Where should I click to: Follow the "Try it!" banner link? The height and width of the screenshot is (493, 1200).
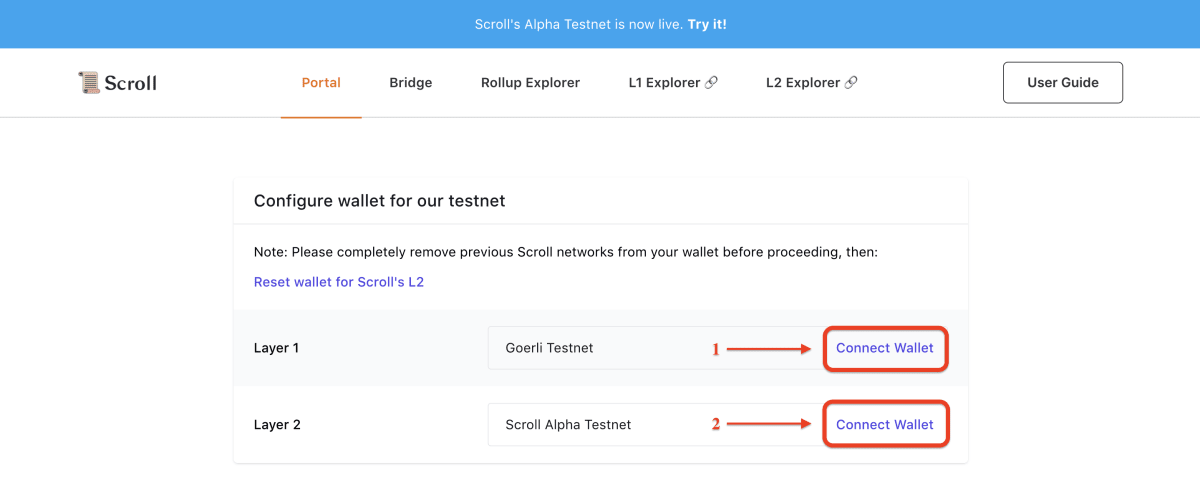tap(707, 23)
